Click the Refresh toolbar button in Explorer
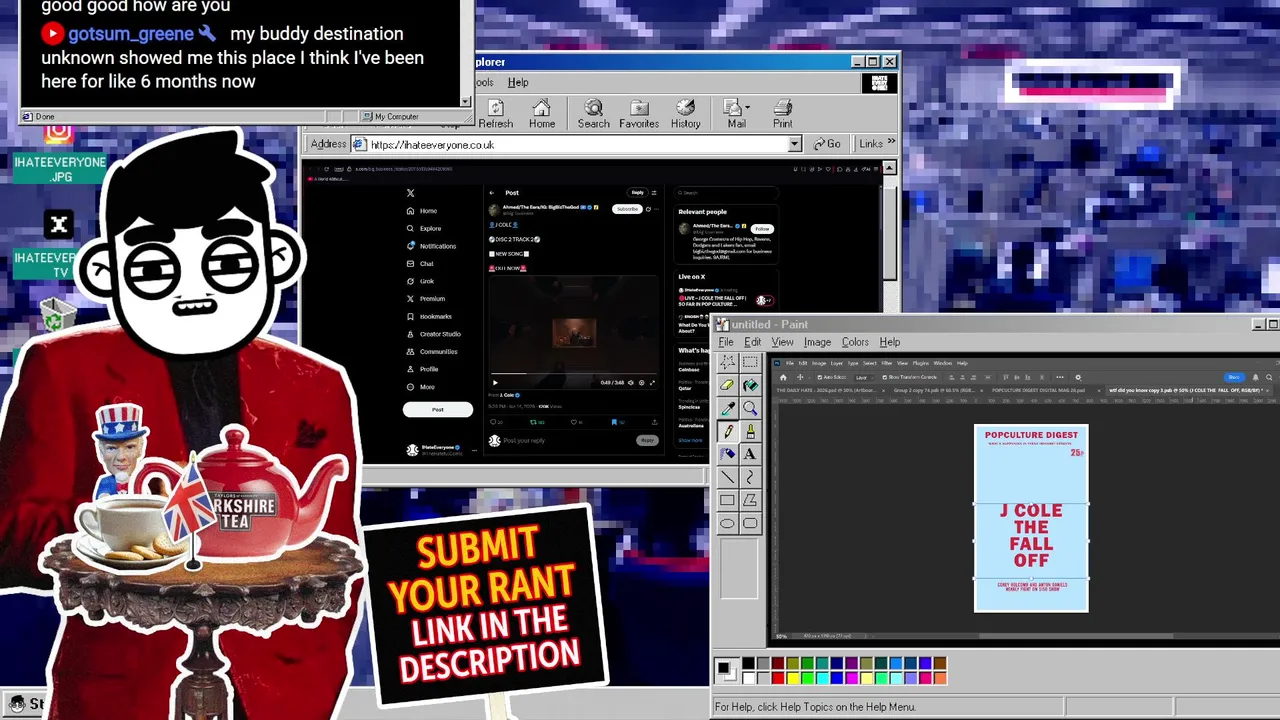Screen dimensions: 1280x720 tap(495, 114)
